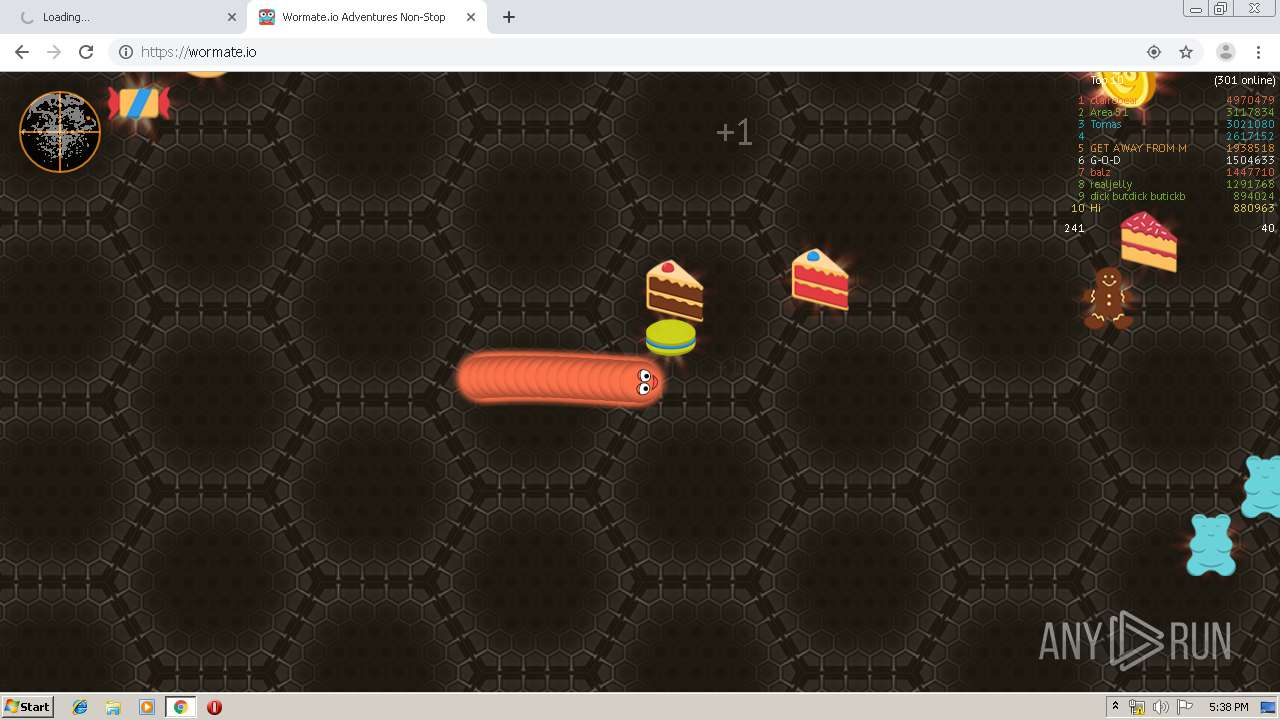Click the volume speaker icon in the tray

[1160, 707]
